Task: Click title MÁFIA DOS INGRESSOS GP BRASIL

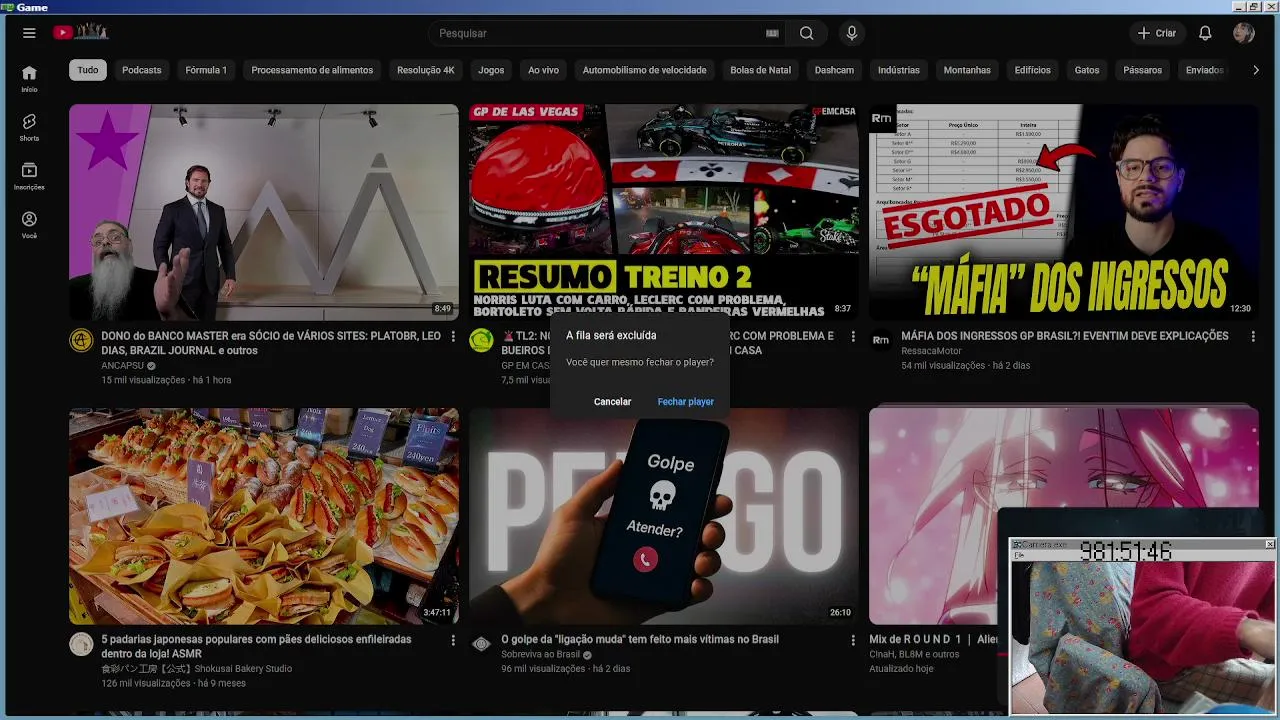Action: pos(1064,336)
